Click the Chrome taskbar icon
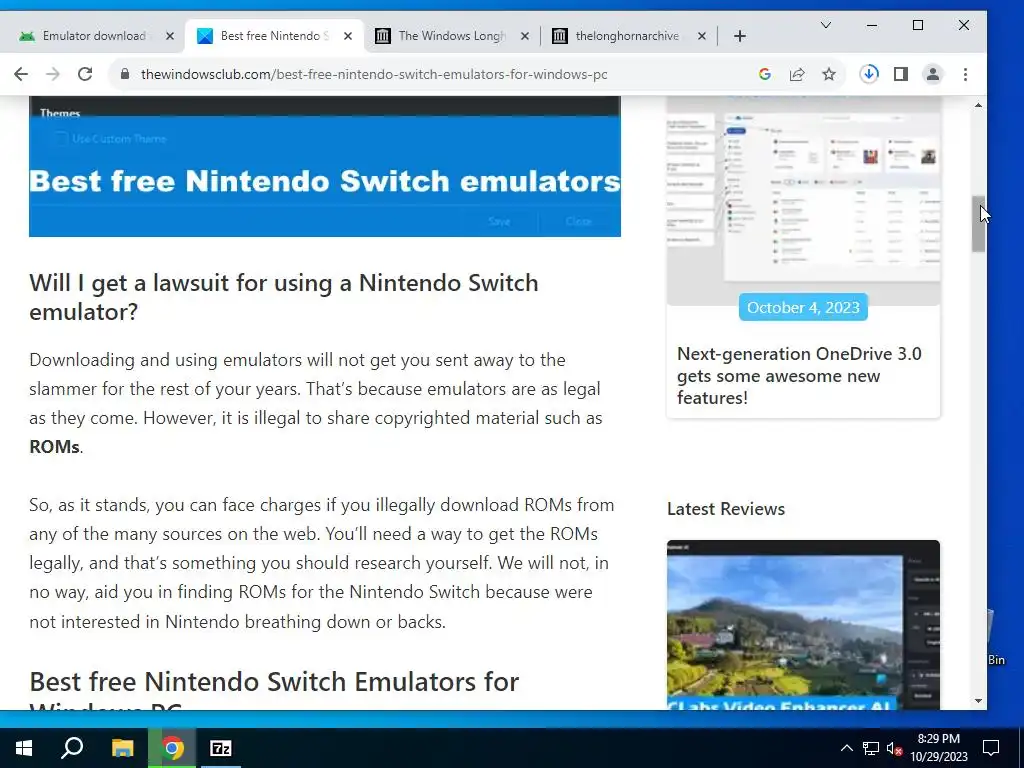 pos(172,748)
